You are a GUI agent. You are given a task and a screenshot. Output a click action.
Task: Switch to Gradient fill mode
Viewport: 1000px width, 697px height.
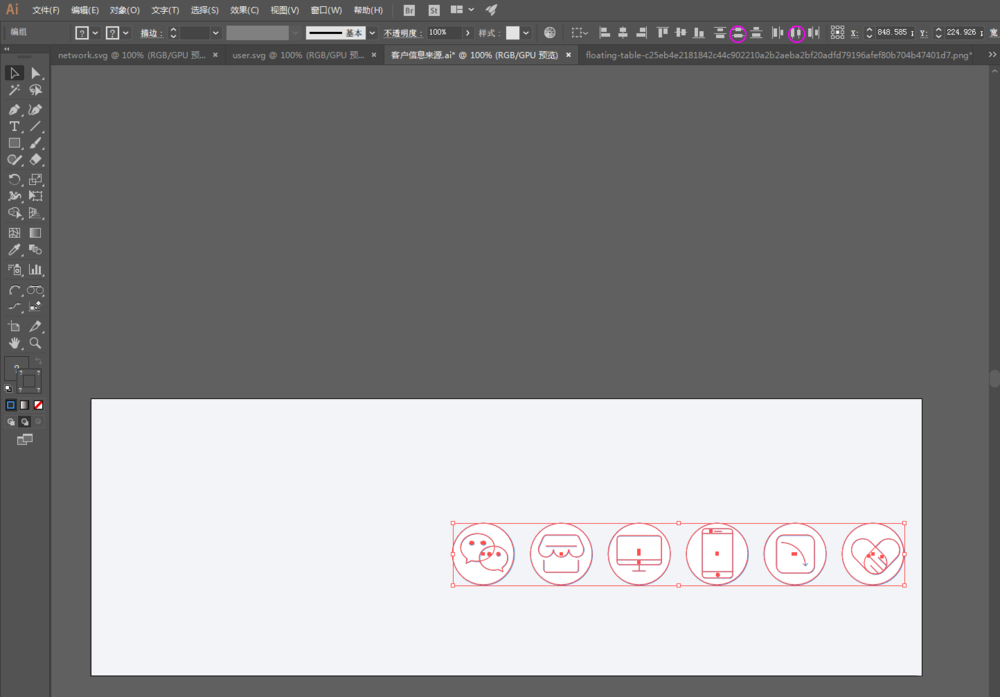(x=24, y=405)
